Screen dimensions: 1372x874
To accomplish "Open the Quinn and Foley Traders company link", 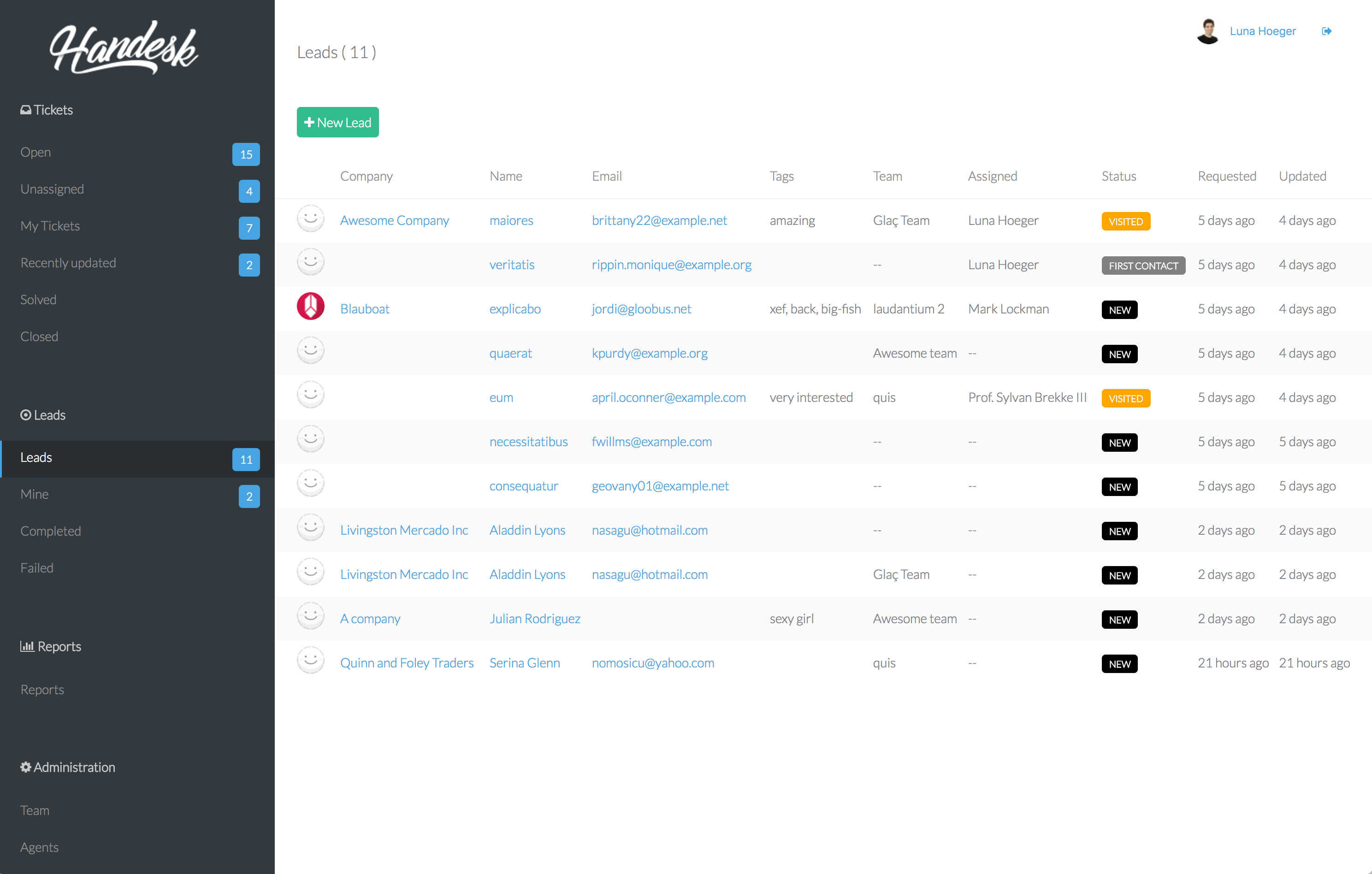I will tap(407, 663).
